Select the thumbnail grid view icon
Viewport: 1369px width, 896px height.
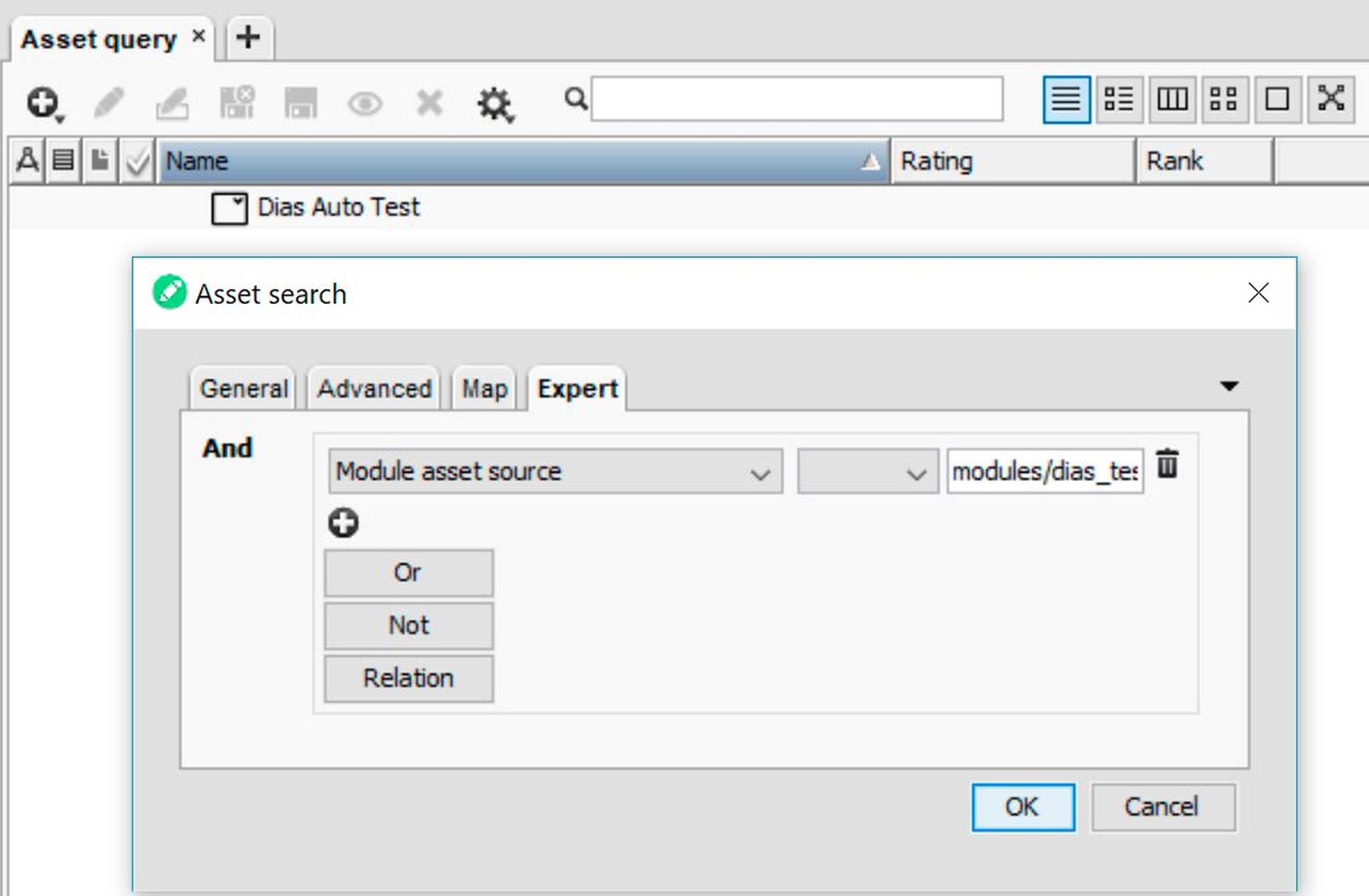[x=1224, y=100]
